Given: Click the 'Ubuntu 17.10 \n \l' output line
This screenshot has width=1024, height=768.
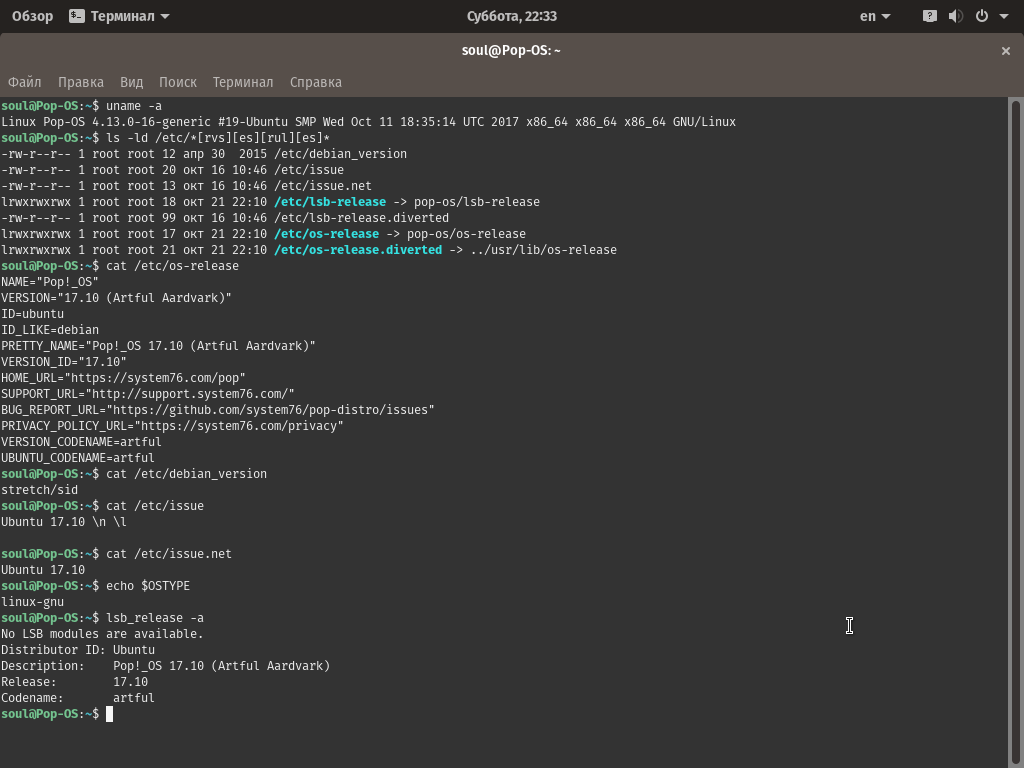Looking at the screenshot, I should (64, 522).
